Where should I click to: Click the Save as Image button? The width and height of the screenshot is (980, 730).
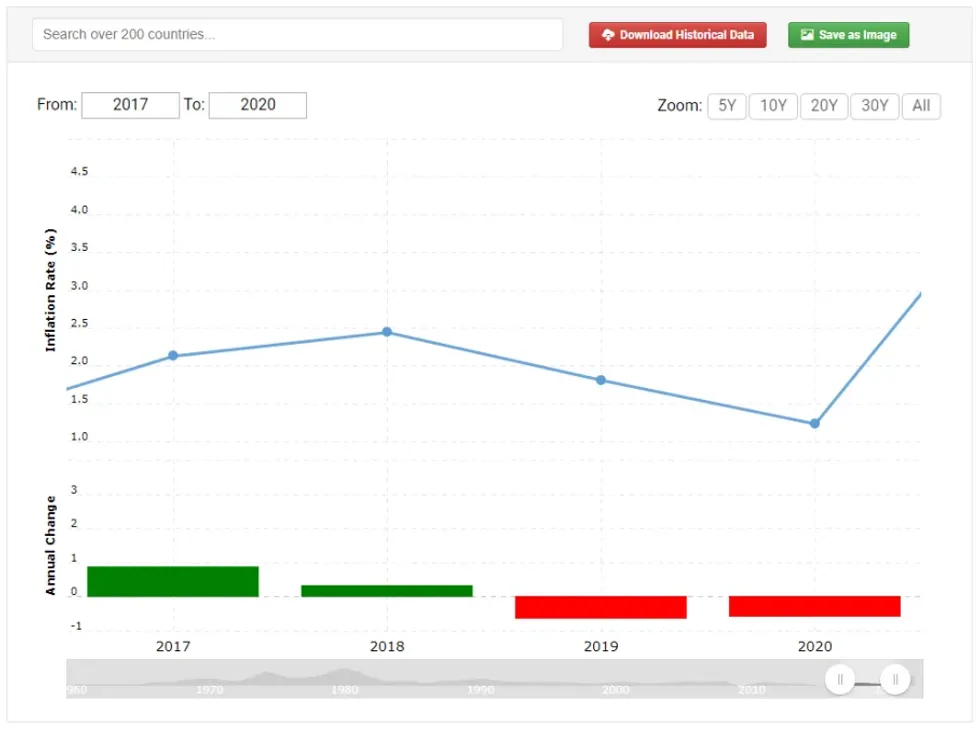pyautogui.click(x=848, y=35)
